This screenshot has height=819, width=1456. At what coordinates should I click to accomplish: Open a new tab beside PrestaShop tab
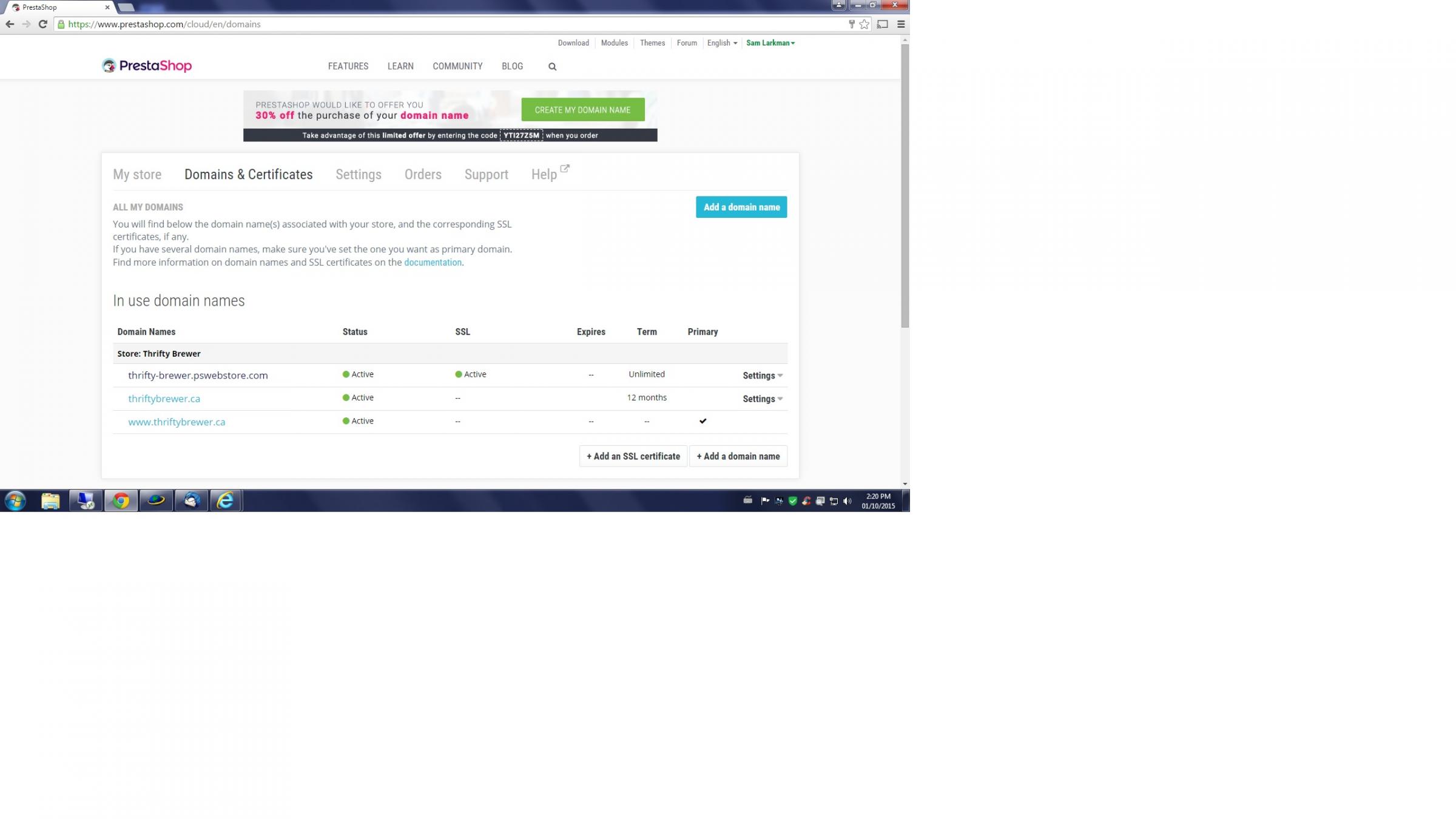[126, 7]
